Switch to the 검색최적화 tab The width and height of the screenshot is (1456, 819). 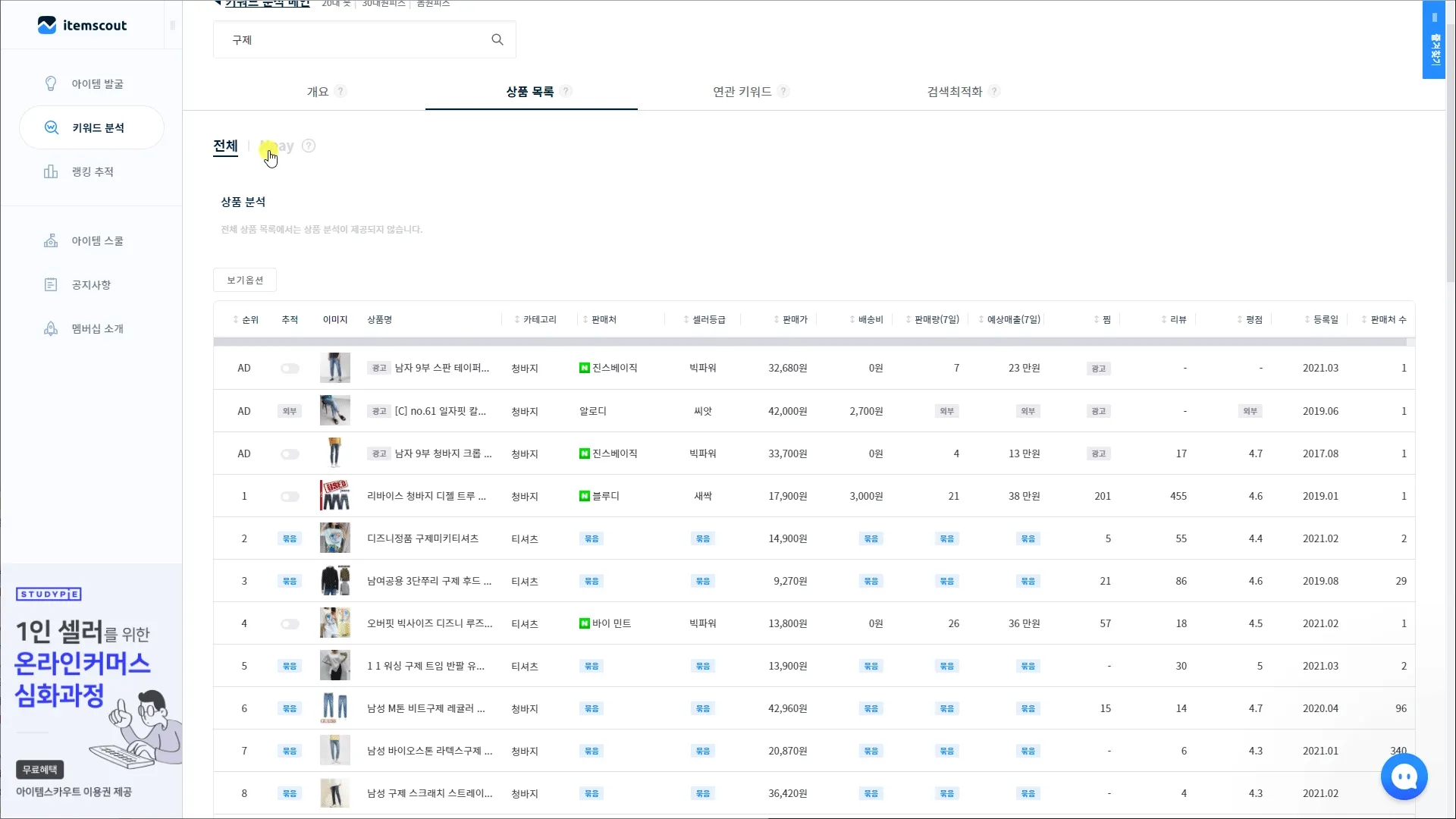[954, 92]
